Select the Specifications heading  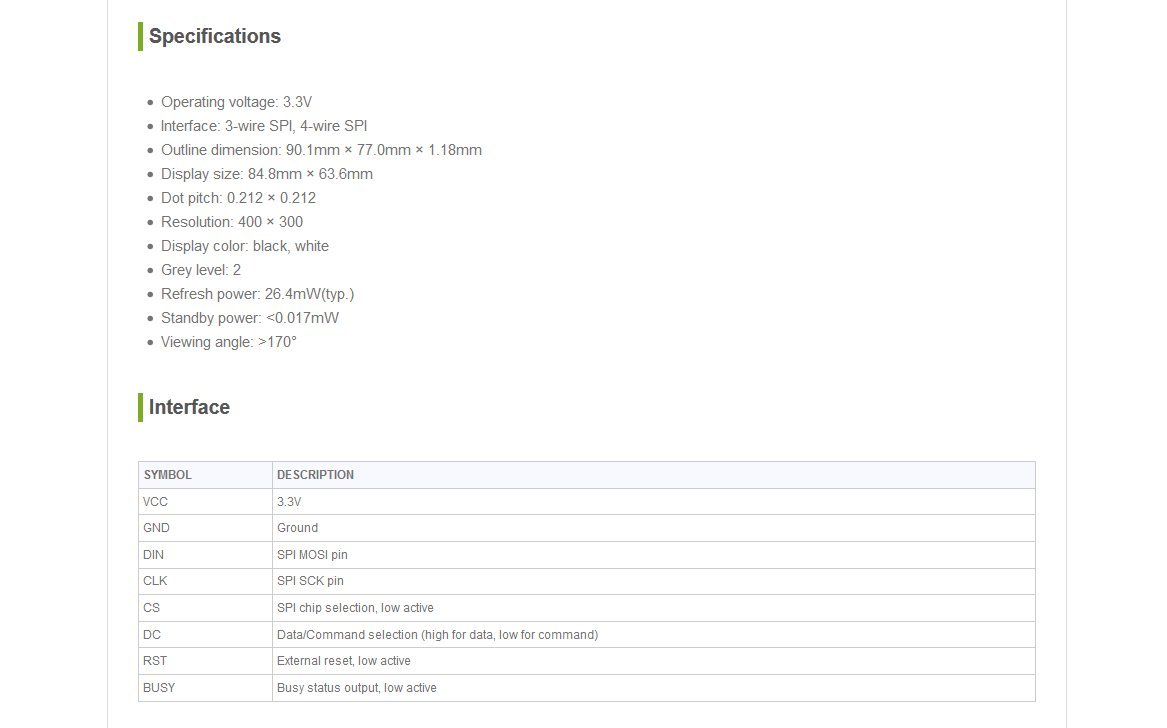tap(214, 36)
